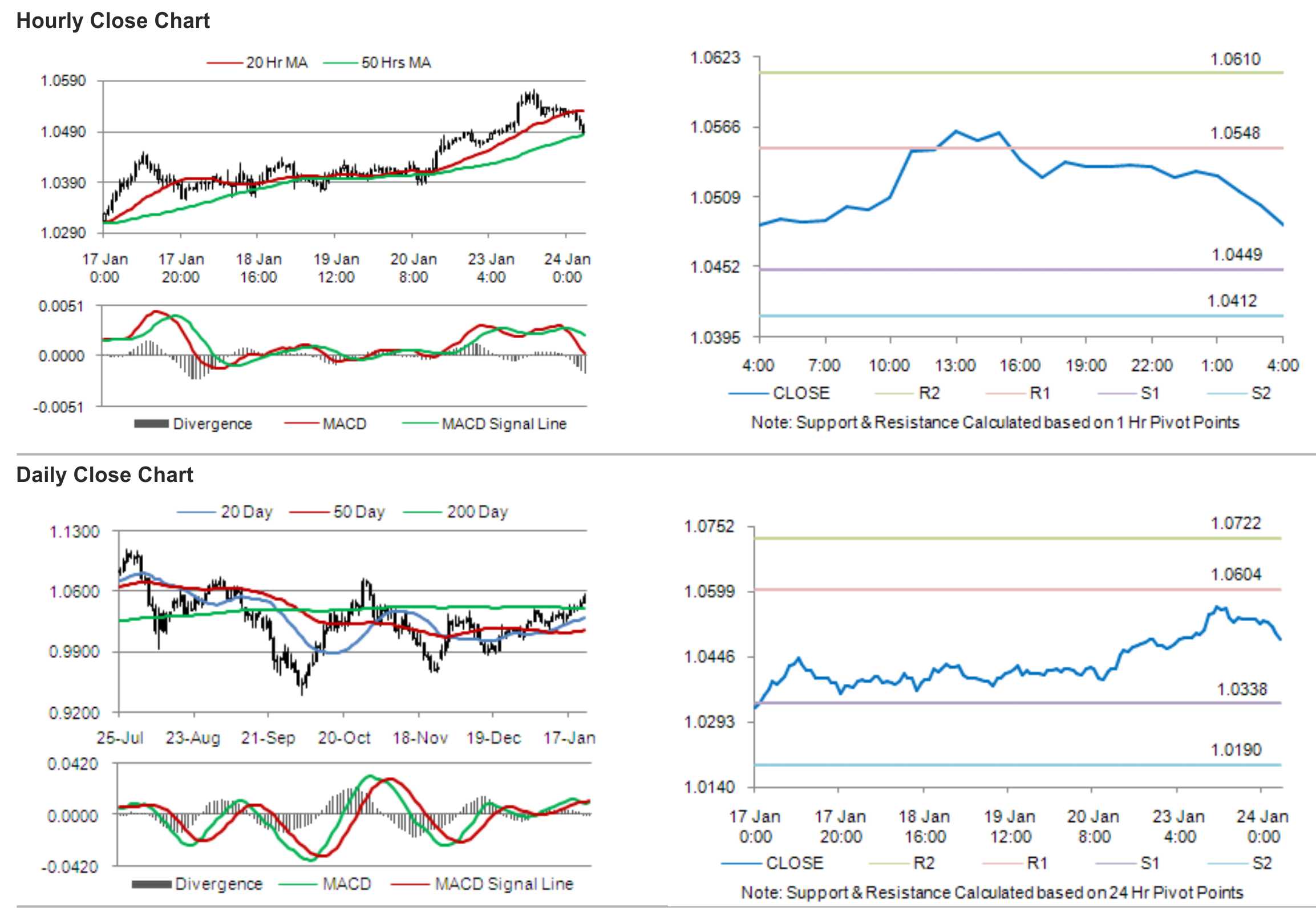The image size is (1316, 908).
Task: Click the daily S1 value 1.0338
Action: [1242, 690]
